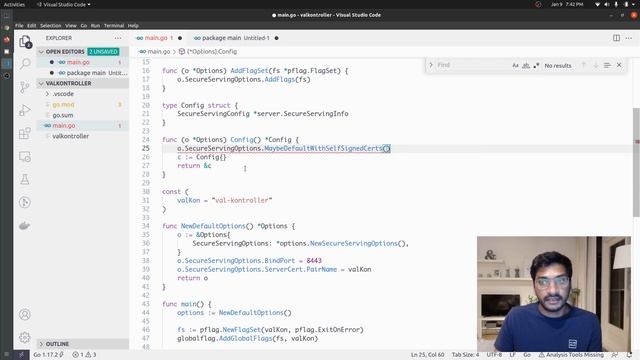This screenshot has height=360, width=640.
Task: Open the Edit menu
Action: (32, 25)
